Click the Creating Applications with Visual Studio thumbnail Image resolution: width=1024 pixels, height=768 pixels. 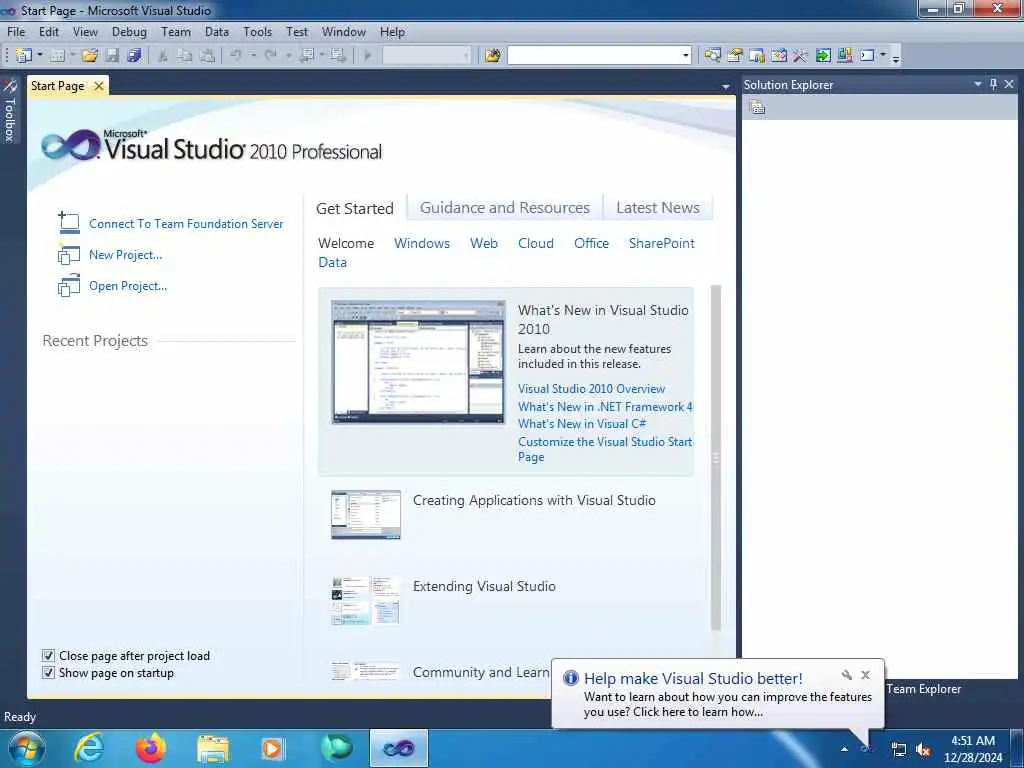coord(366,515)
